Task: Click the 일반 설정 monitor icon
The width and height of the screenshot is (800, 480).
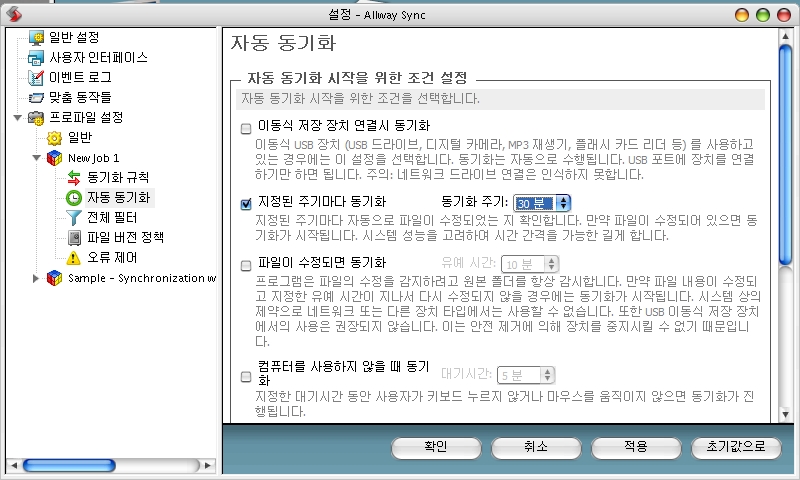Action: coord(37,38)
